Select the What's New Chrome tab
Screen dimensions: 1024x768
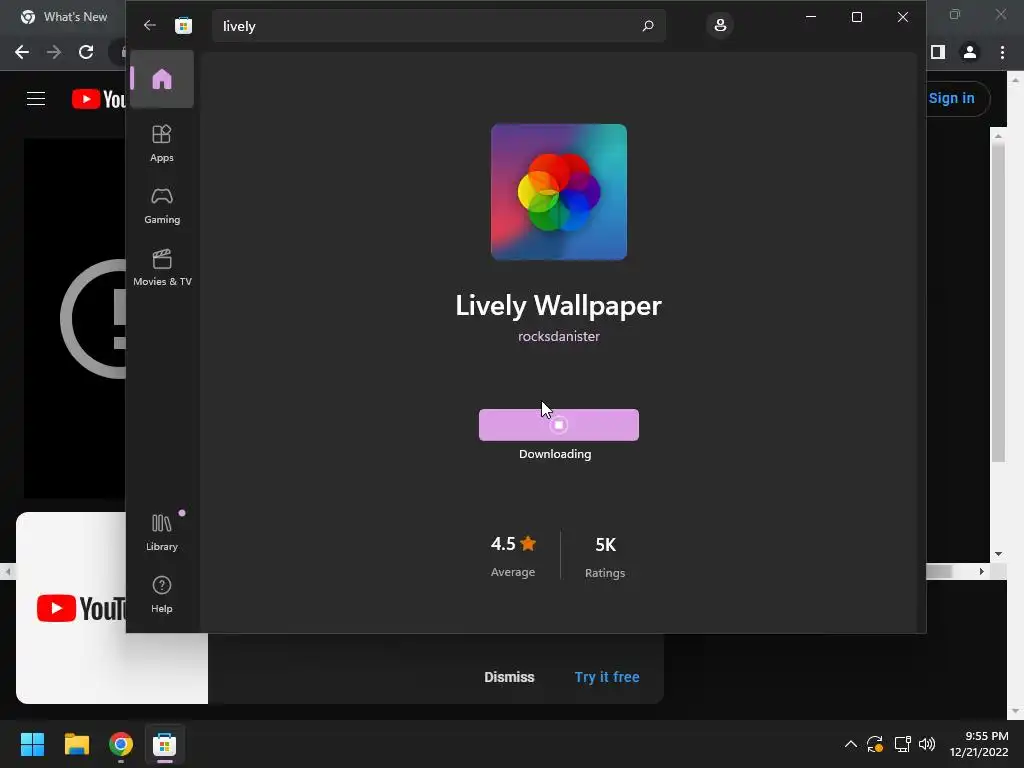pos(64,17)
